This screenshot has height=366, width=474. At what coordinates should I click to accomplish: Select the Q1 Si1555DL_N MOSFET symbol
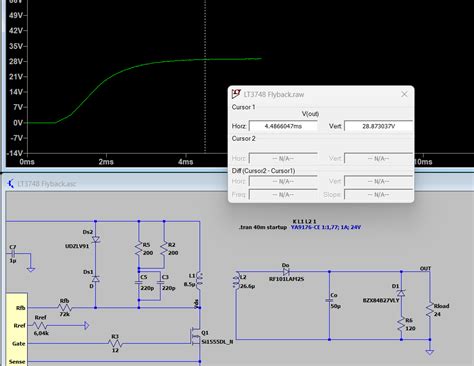pos(196,336)
